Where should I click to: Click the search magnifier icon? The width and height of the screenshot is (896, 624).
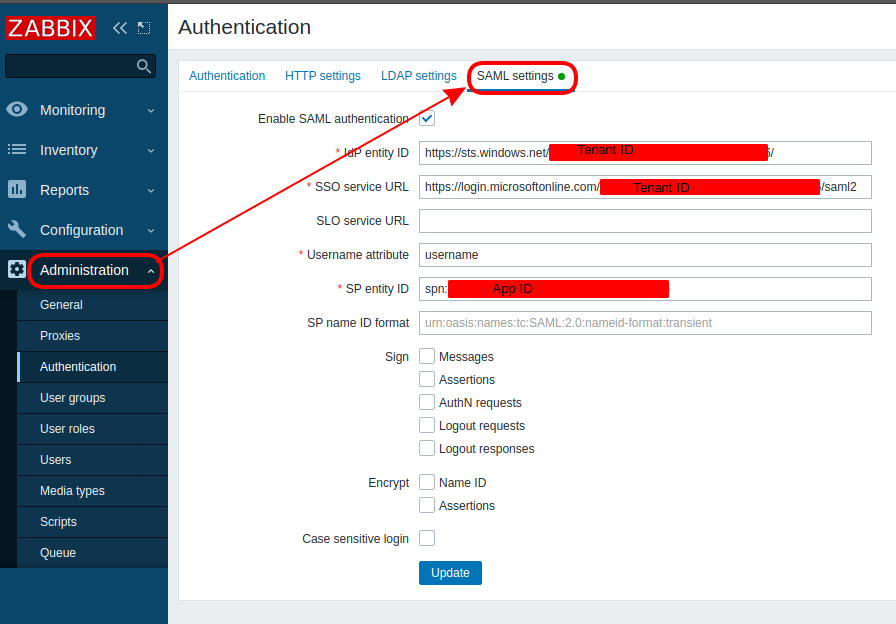point(143,66)
